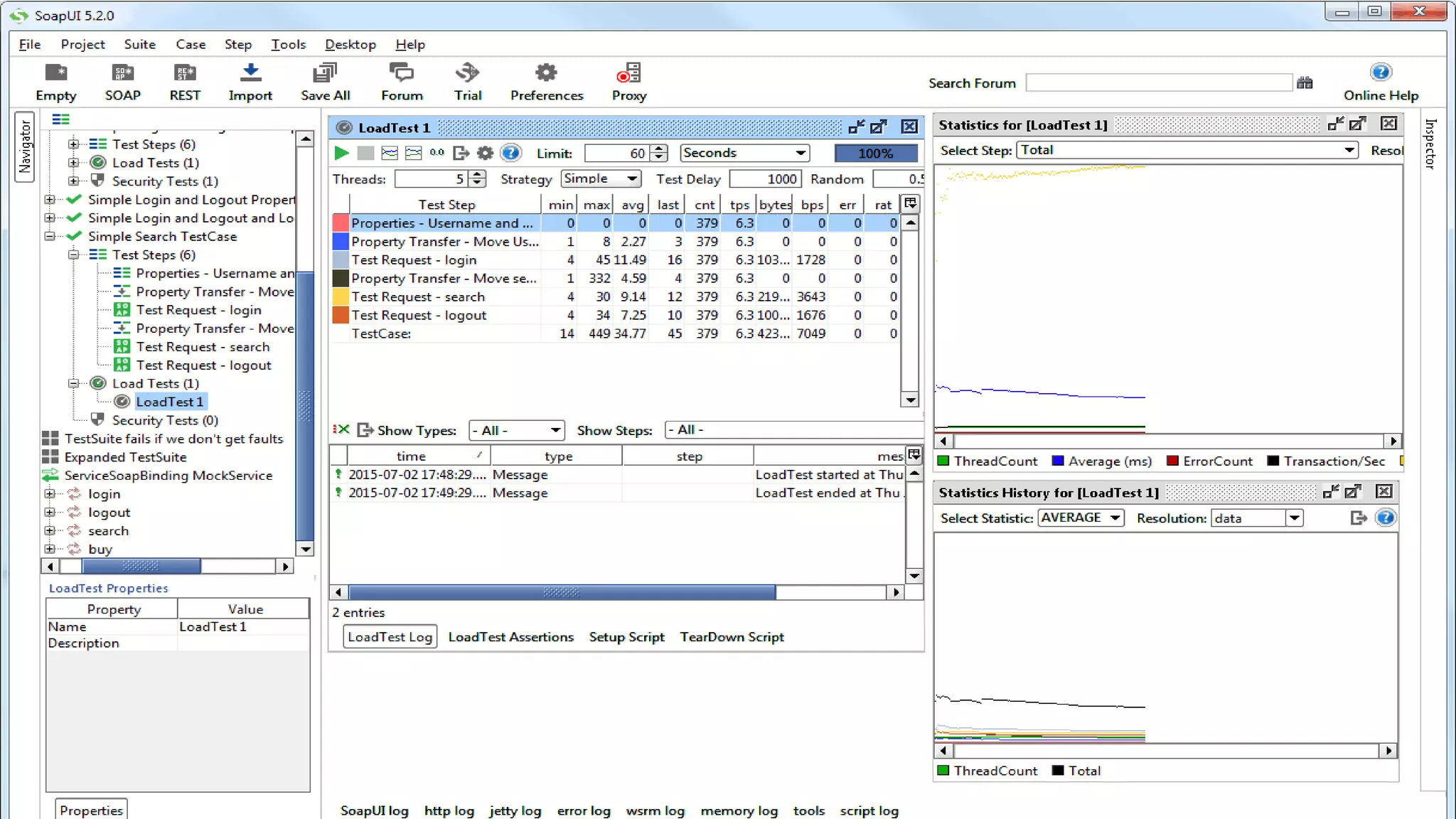This screenshot has height=819, width=1456.
Task: Click the reset statistics 0.0 icon
Action: (x=437, y=153)
